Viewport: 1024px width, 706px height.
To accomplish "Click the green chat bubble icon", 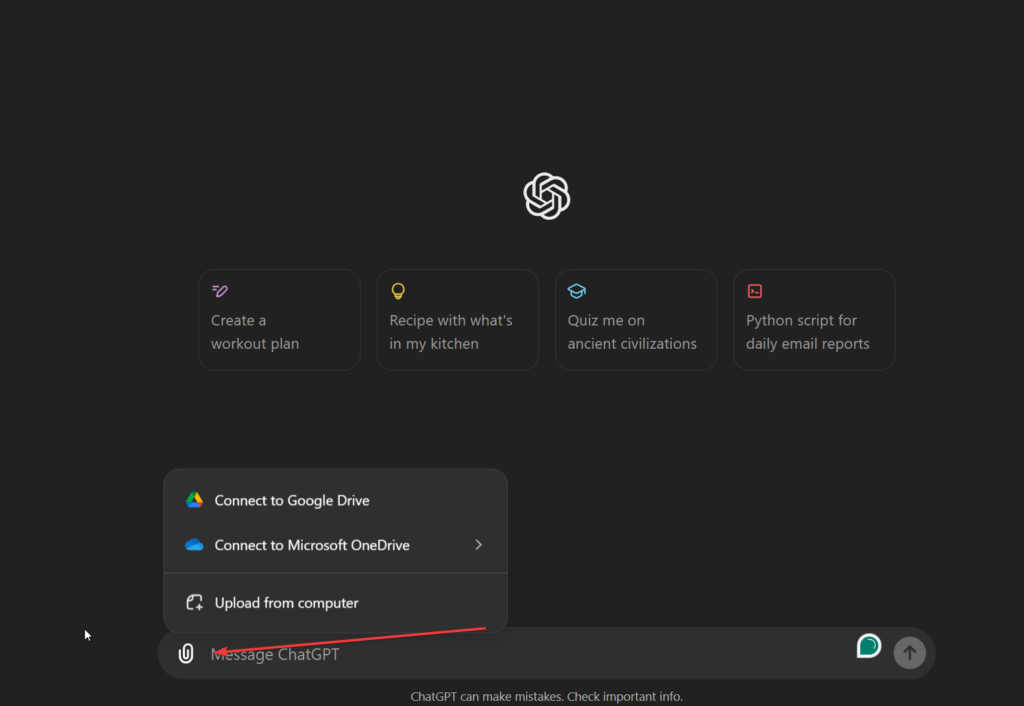I will click(x=869, y=646).
